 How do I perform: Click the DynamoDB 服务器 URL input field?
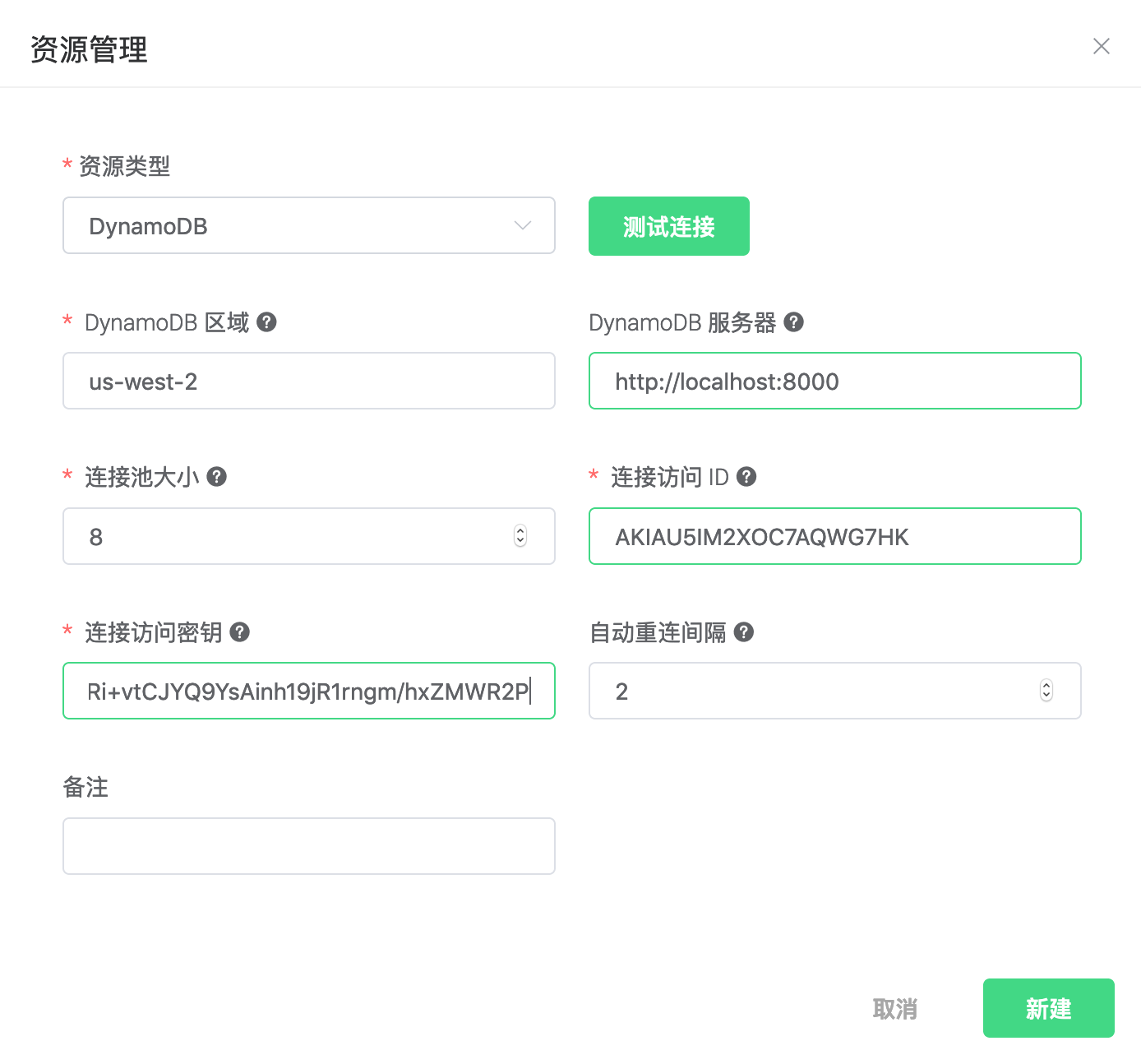click(834, 382)
